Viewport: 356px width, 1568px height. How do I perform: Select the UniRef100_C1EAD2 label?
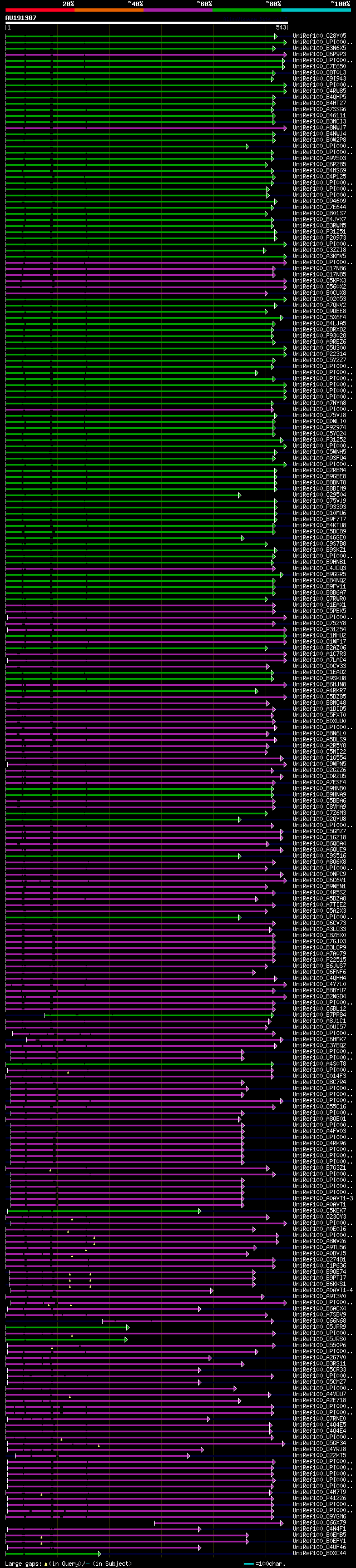pos(319,672)
